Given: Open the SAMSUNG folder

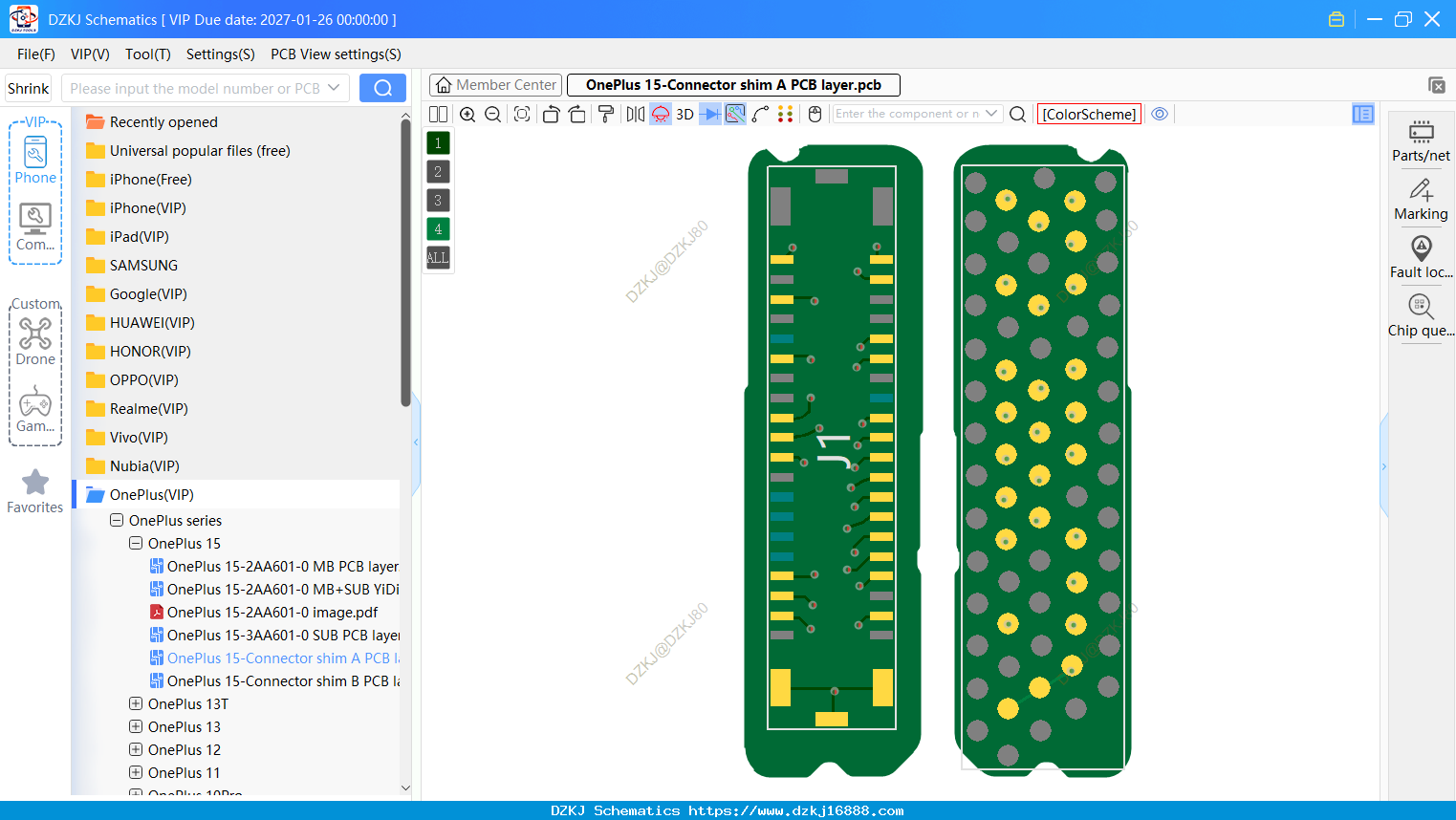Looking at the screenshot, I should pyautogui.click(x=143, y=266).
